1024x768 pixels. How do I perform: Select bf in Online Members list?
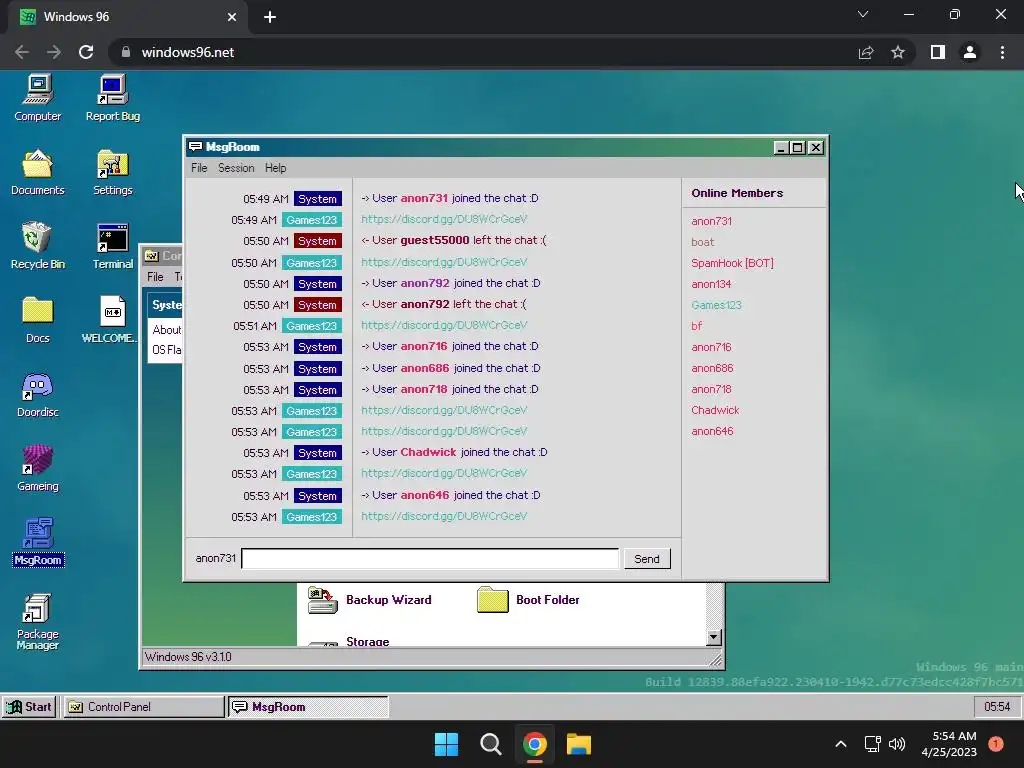click(697, 326)
